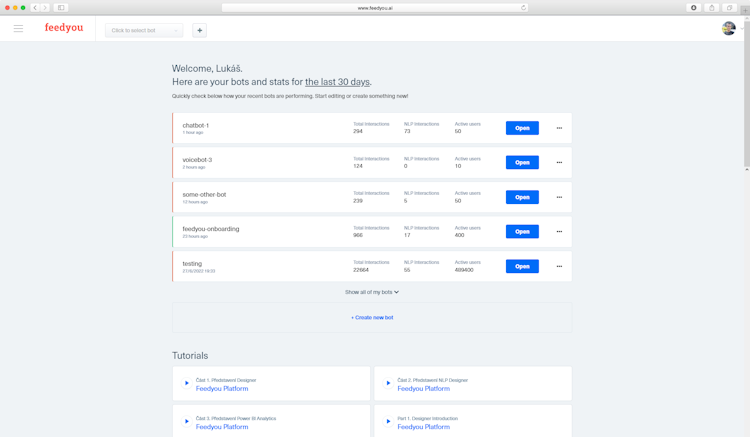750x437 pixels.
Task: Show more options for voicebot-3
Action: [559, 163]
